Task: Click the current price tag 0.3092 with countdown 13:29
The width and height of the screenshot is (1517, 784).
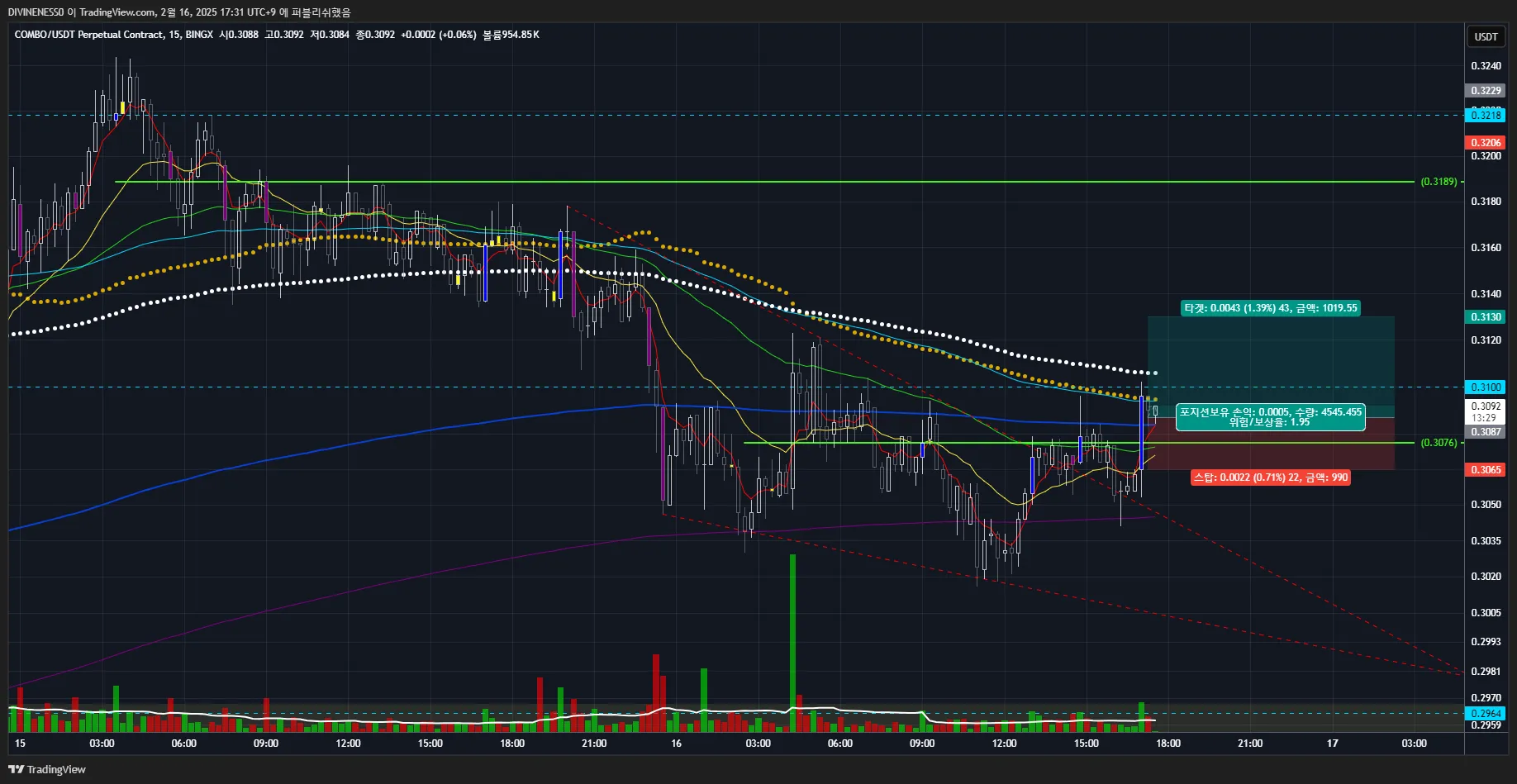Action: (x=1486, y=412)
